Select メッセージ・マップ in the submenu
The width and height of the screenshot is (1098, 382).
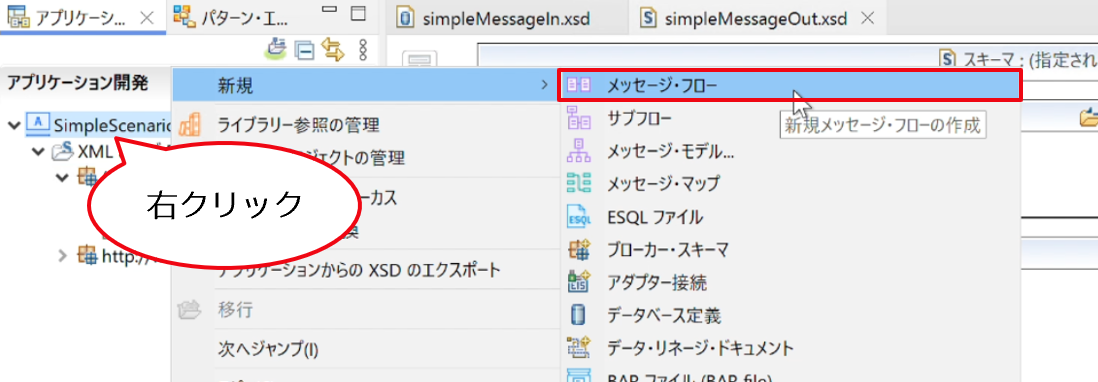click(x=664, y=184)
